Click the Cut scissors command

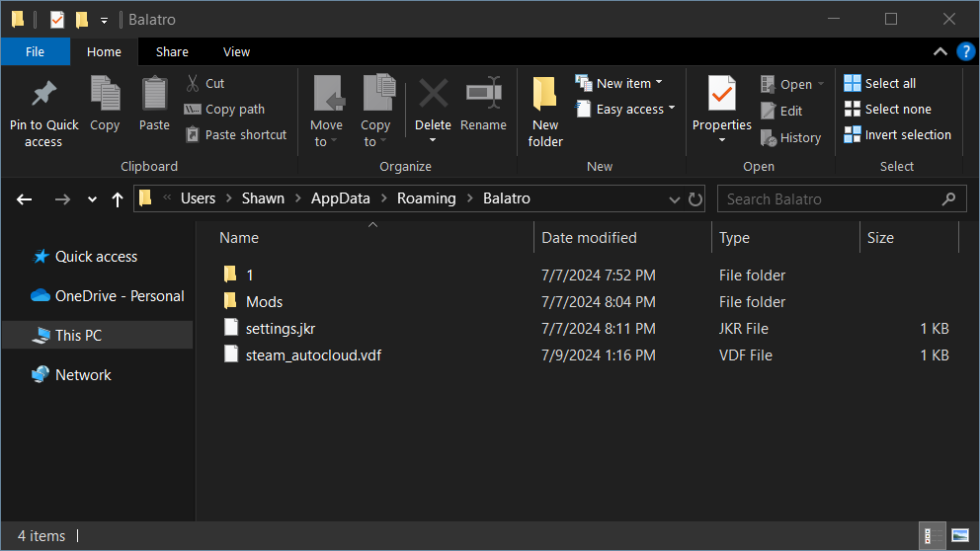tap(205, 84)
